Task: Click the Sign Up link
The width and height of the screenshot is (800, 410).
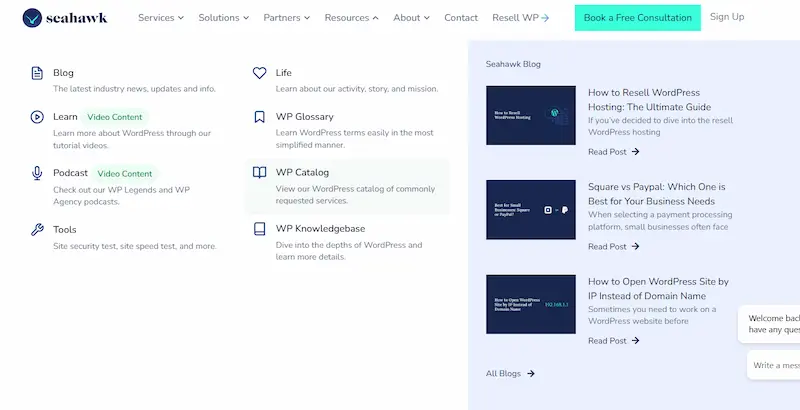Action: tap(727, 17)
